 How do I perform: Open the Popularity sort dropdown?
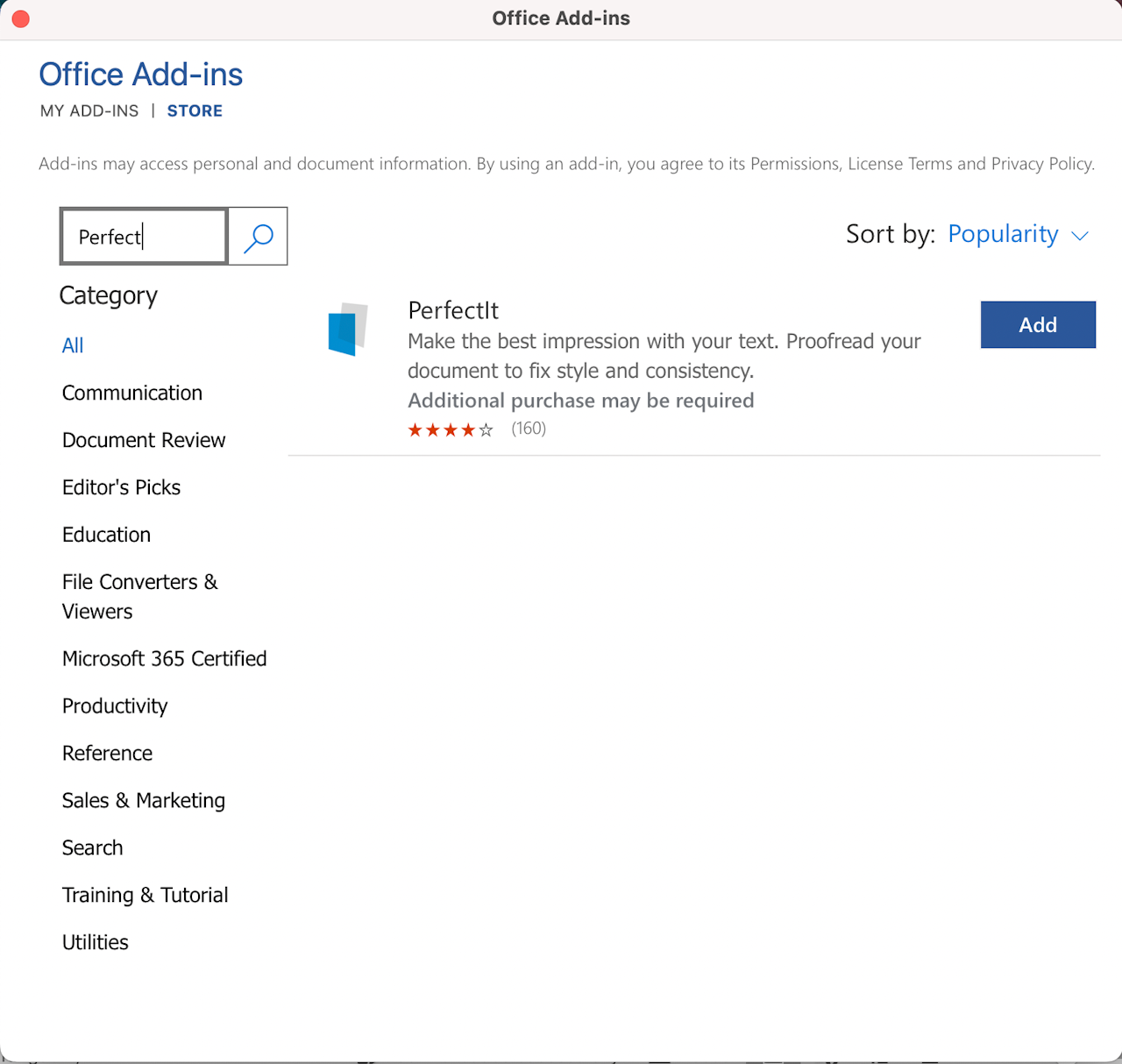click(1003, 234)
